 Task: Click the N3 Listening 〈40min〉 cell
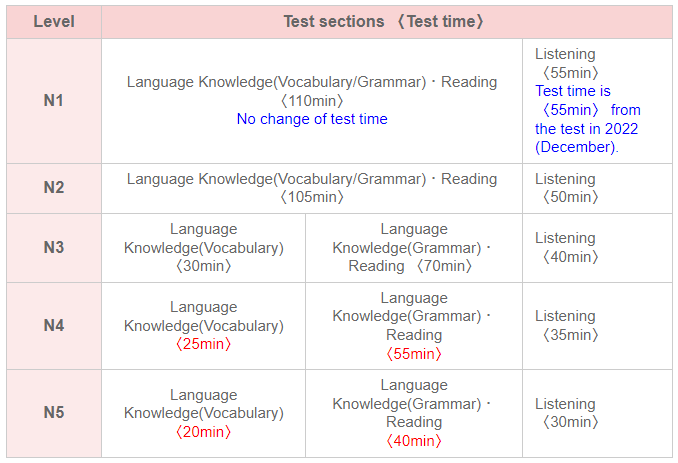pos(566,248)
